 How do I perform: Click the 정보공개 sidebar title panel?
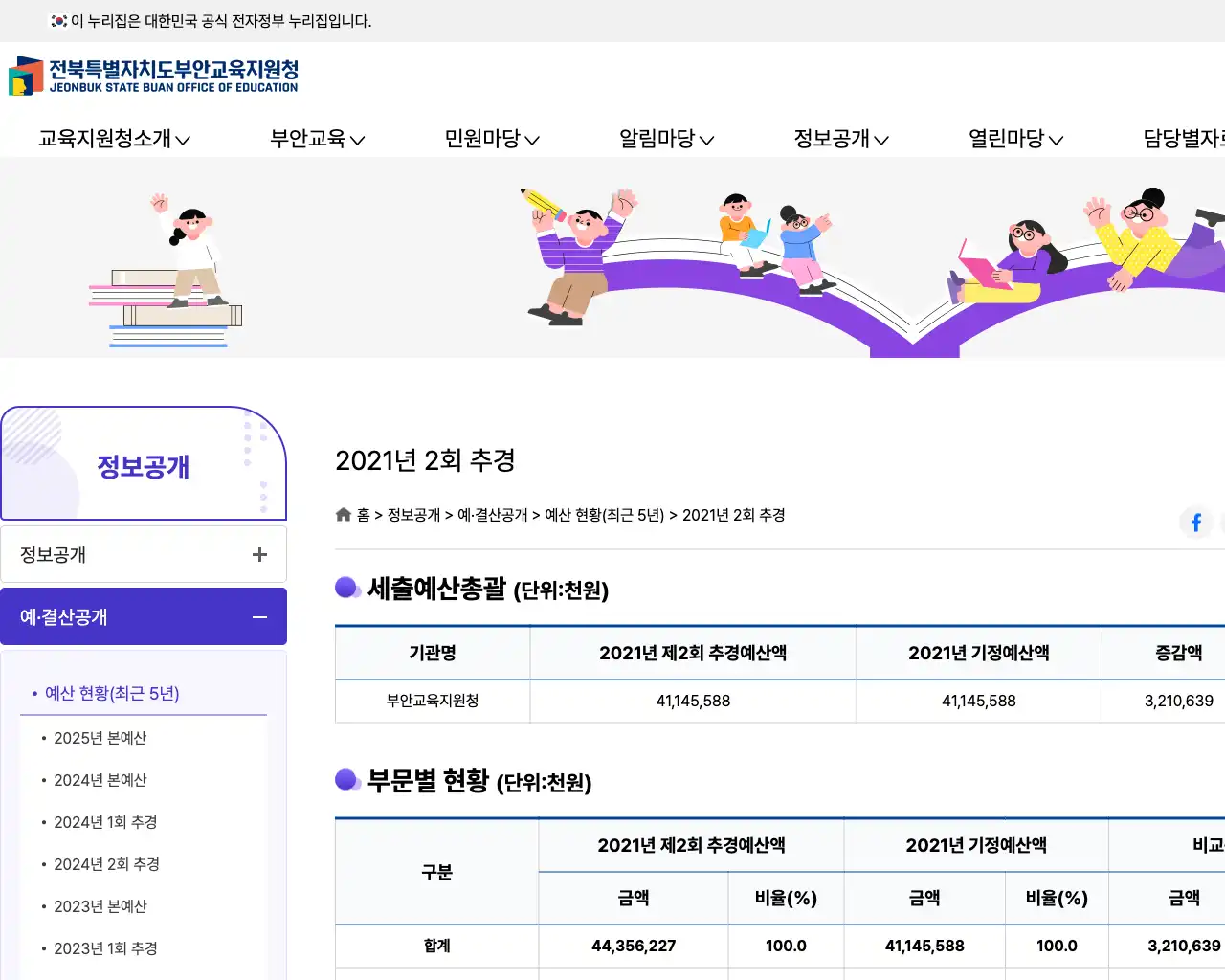[144, 463]
